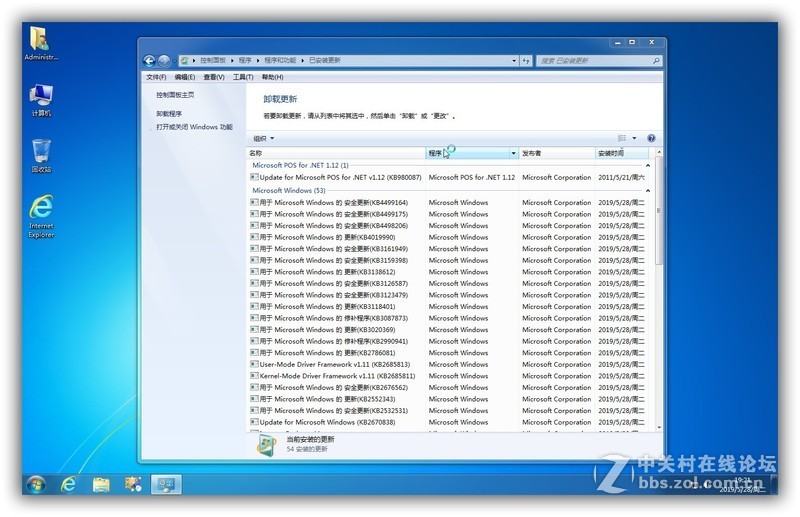Refresh the address bar location
800x517 pixels.
(526, 61)
